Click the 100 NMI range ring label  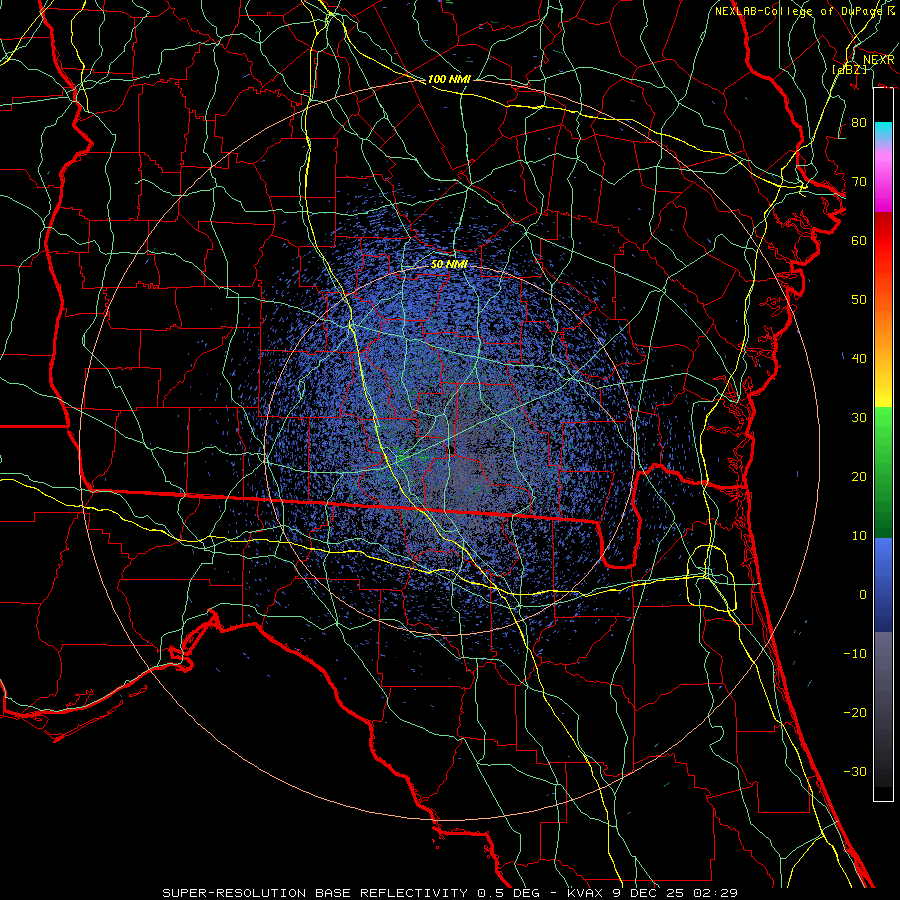coord(449,79)
